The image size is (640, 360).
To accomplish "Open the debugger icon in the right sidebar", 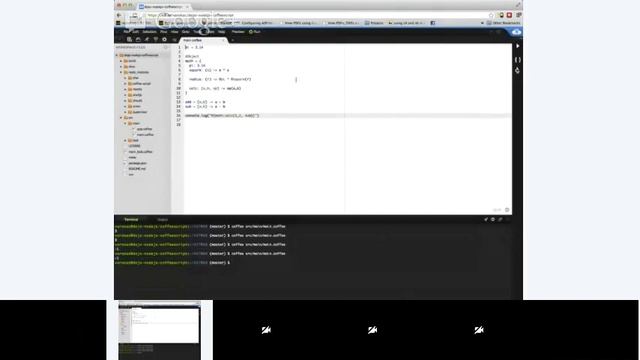I will (x=518, y=71).
